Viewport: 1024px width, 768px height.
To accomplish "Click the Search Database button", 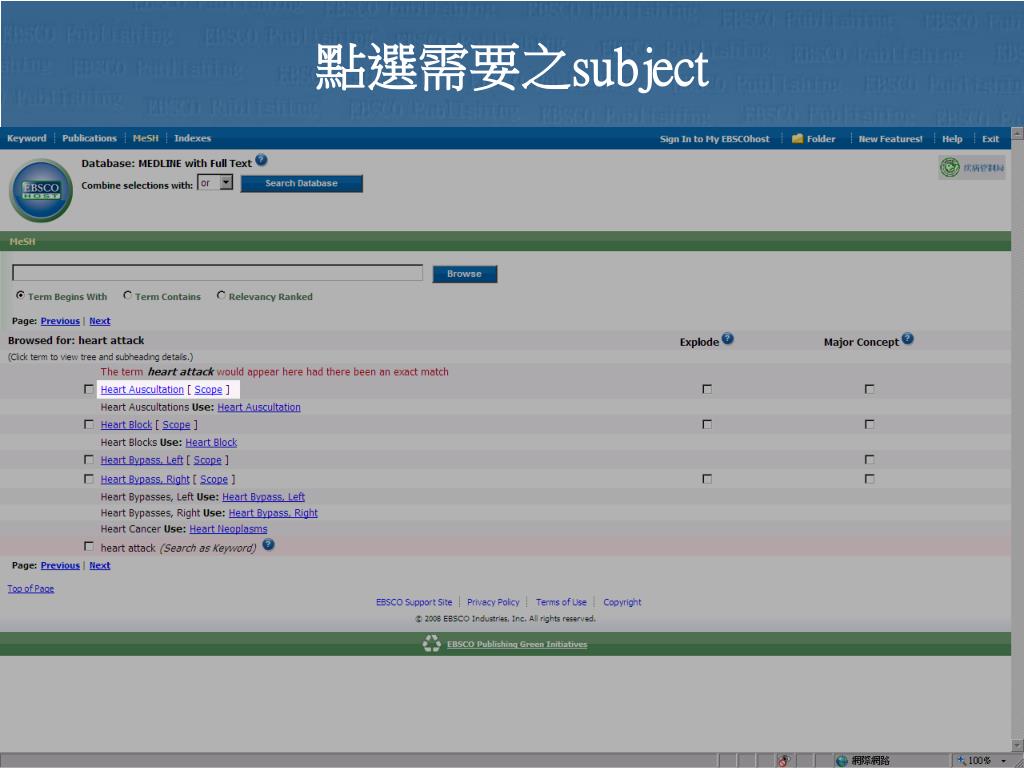I will tap(302, 184).
